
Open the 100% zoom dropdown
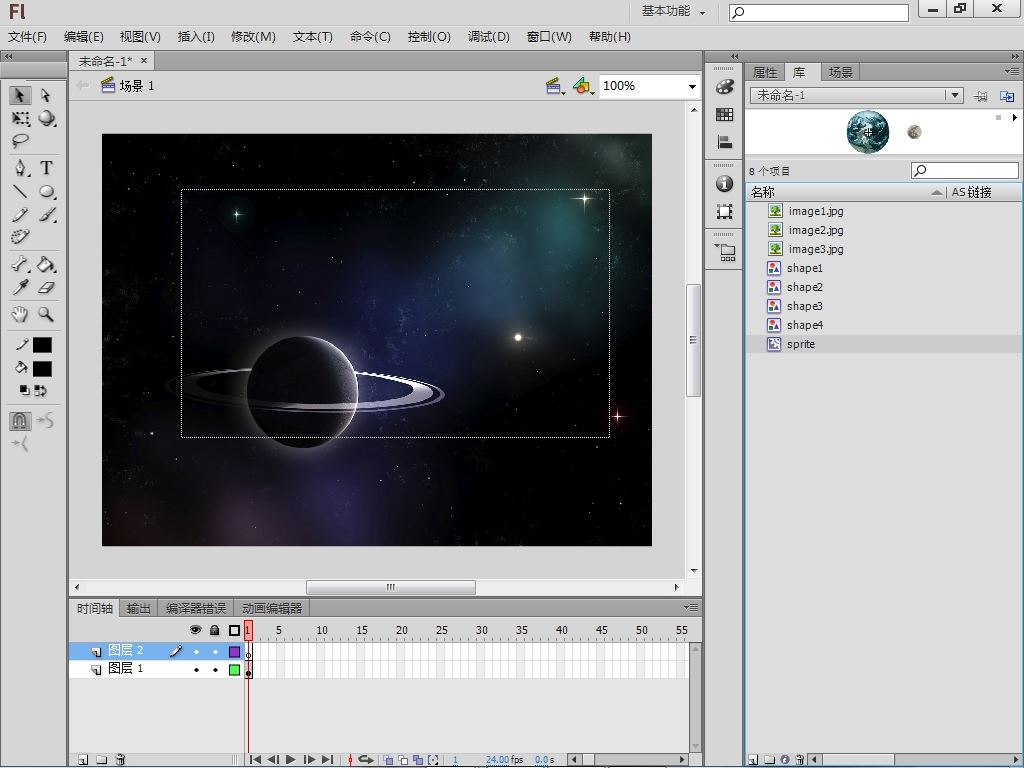tap(692, 86)
